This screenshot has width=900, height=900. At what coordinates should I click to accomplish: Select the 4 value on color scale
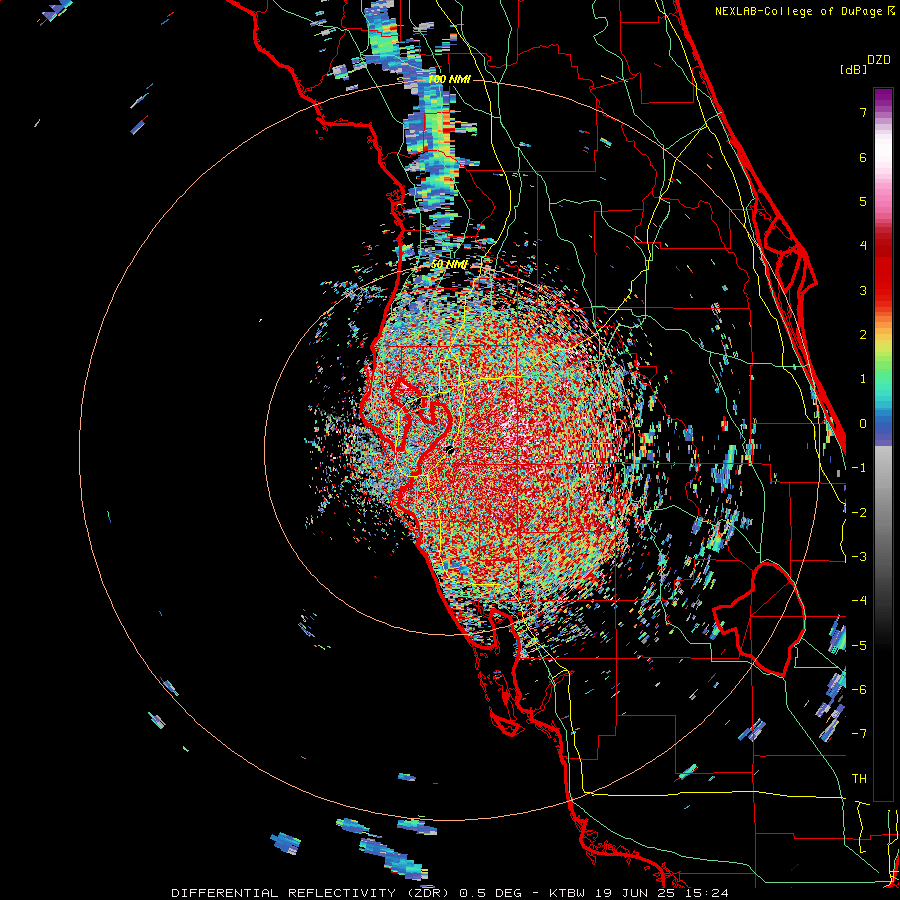(x=863, y=246)
